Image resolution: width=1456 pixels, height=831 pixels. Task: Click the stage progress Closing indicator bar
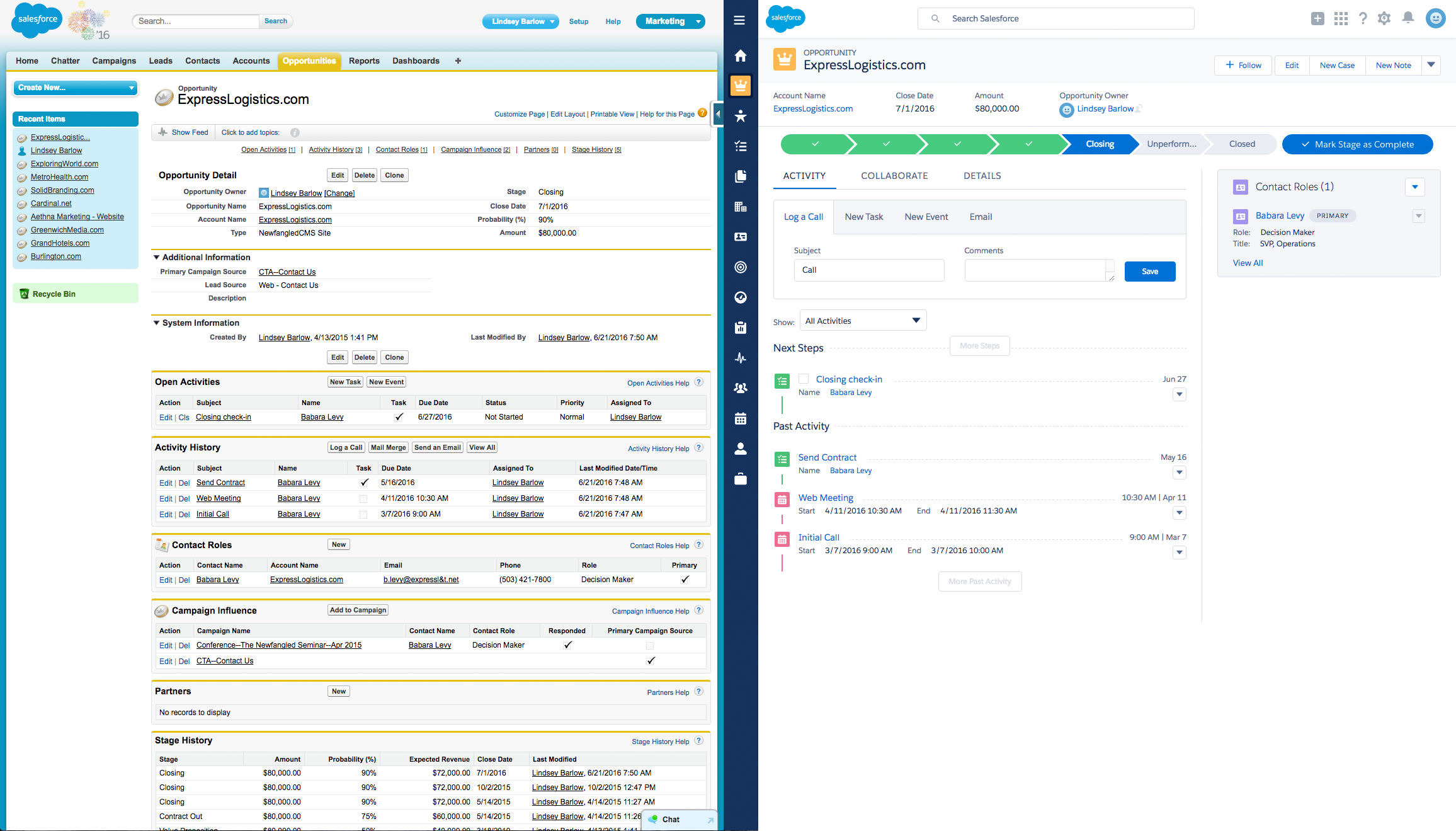coord(1100,144)
